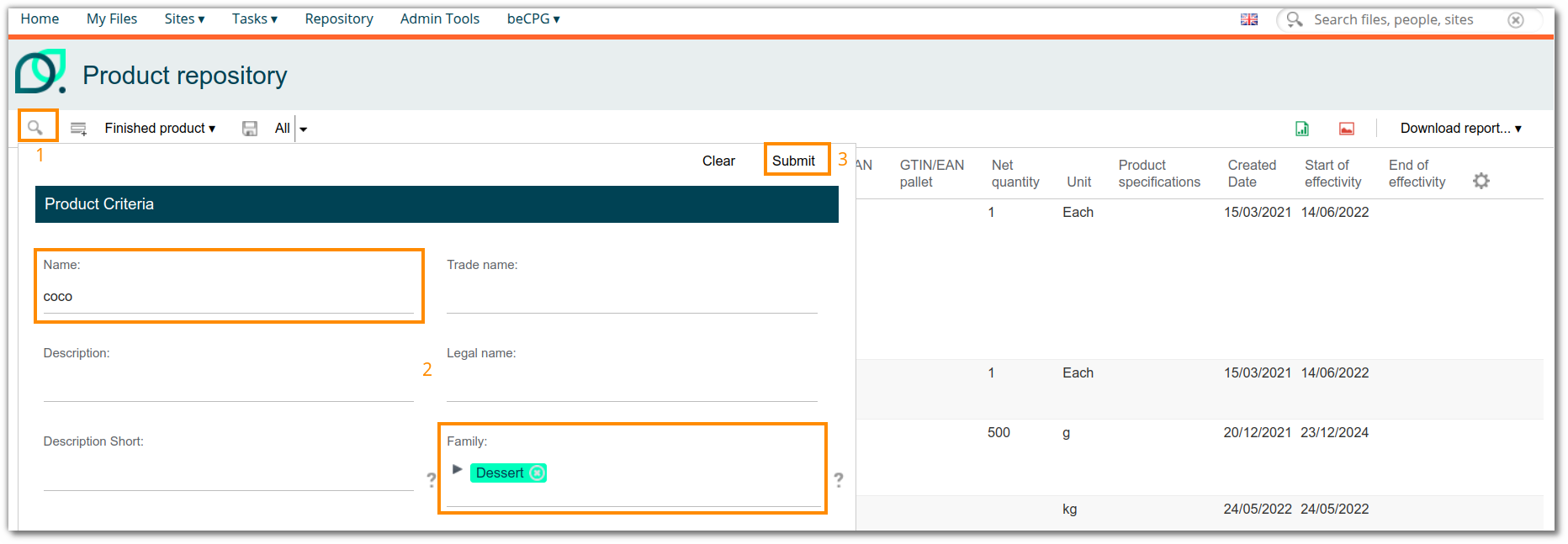Expand the All saved filters dropdown arrow
The image size is (1568, 544).
pyautogui.click(x=304, y=129)
